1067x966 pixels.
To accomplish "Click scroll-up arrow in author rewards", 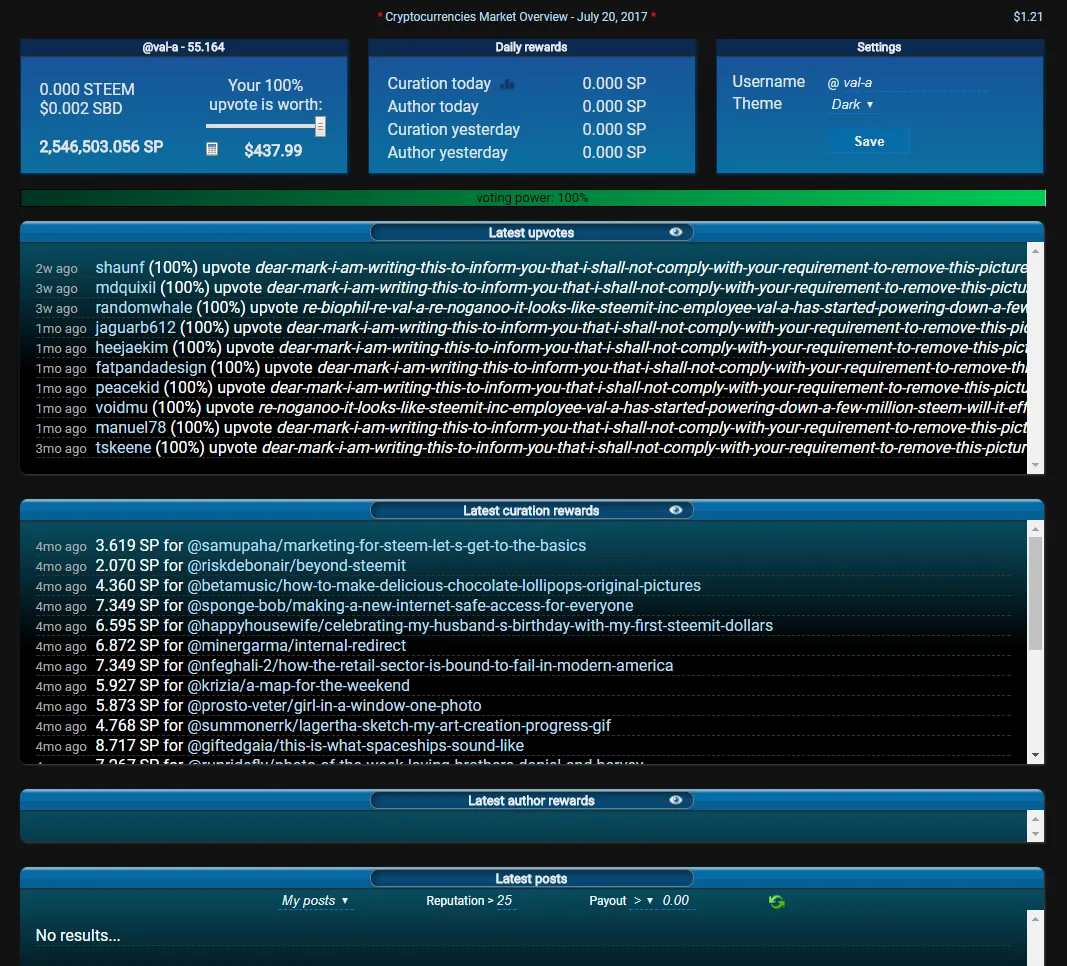I will tap(1035, 819).
